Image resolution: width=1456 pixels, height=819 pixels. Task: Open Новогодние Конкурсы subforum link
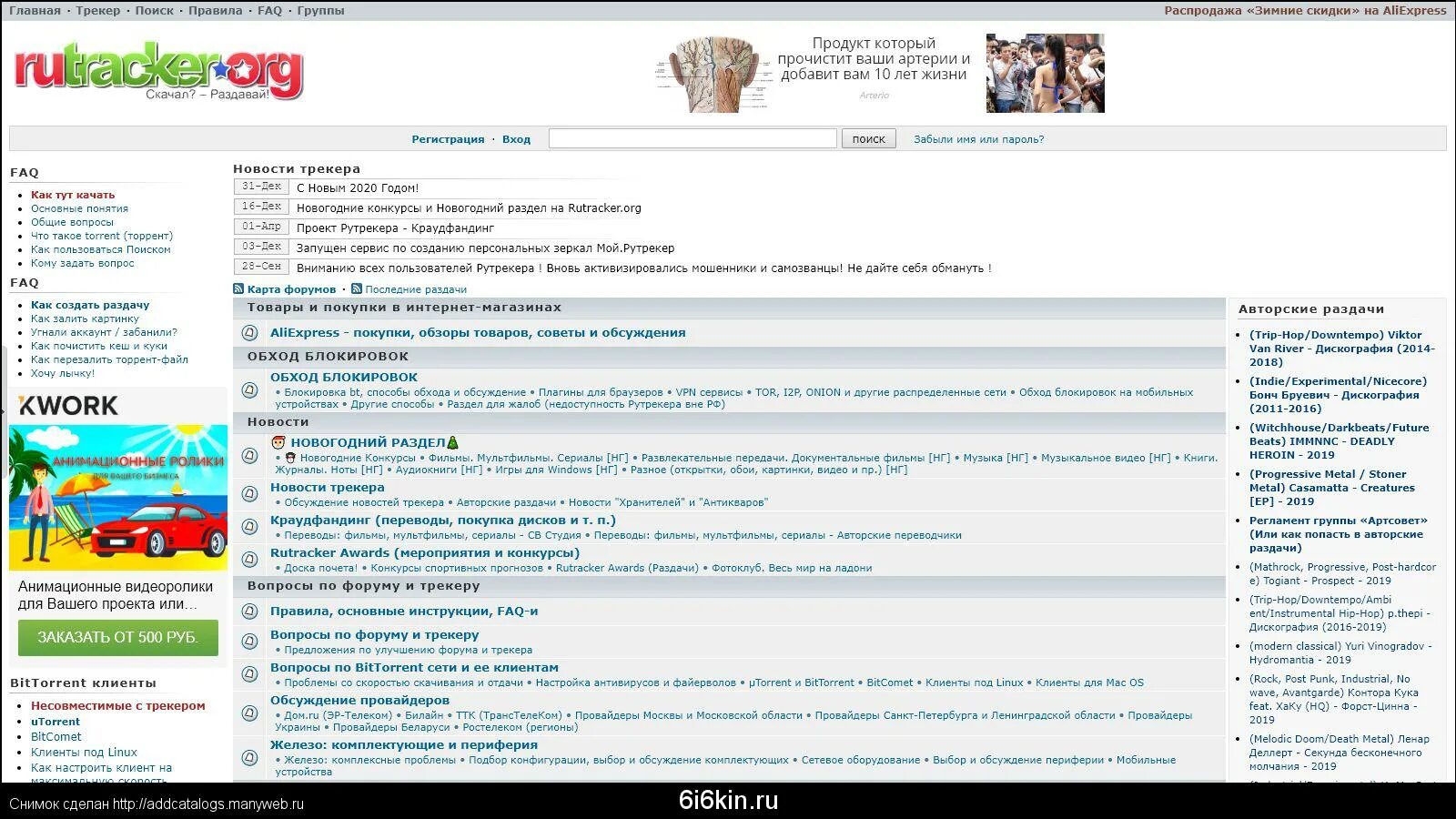click(x=358, y=458)
